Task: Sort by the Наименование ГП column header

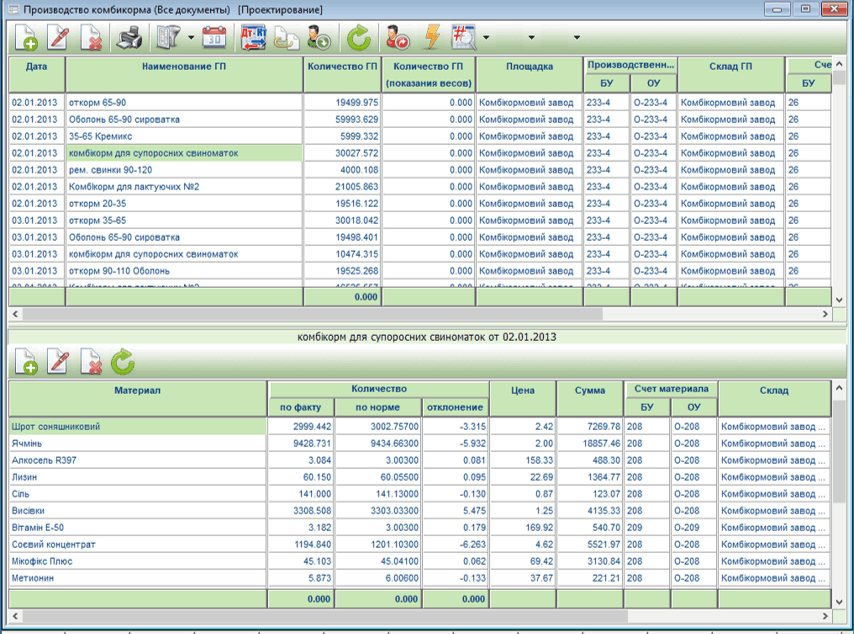Action: 183,65
